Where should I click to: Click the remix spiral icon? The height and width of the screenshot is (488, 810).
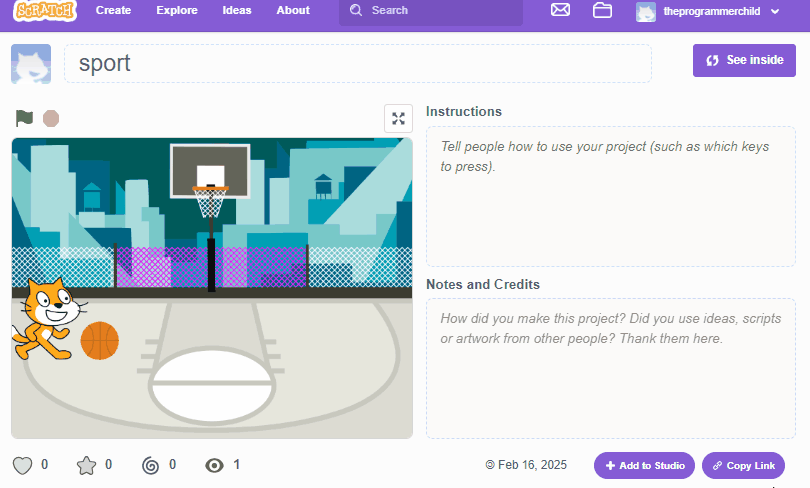pos(150,465)
